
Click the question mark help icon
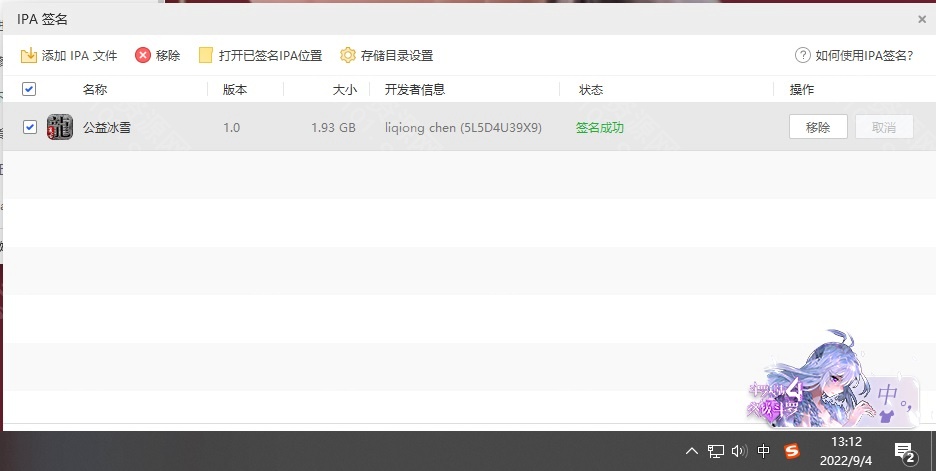point(802,55)
